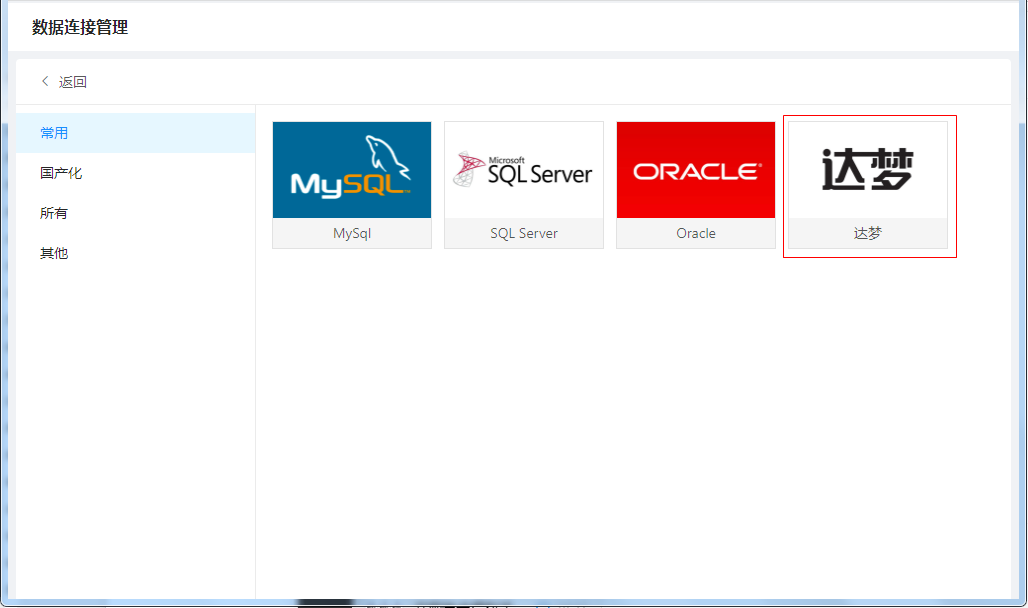Viewport: 1028px width, 608px height.
Task: Click the MySql label below its logo
Action: click(351, 233)
